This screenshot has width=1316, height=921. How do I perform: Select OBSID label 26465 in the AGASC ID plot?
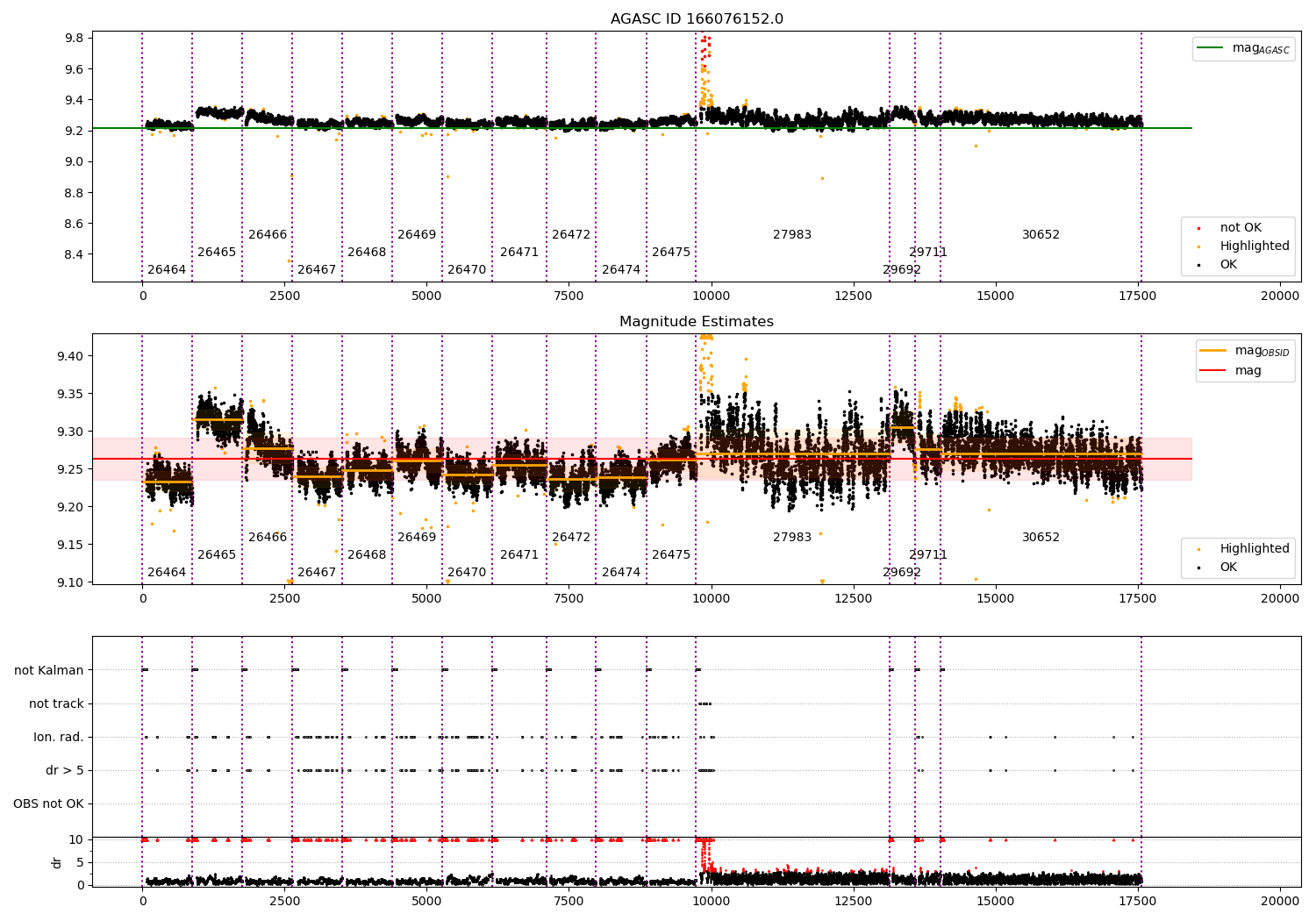(217, 253)
